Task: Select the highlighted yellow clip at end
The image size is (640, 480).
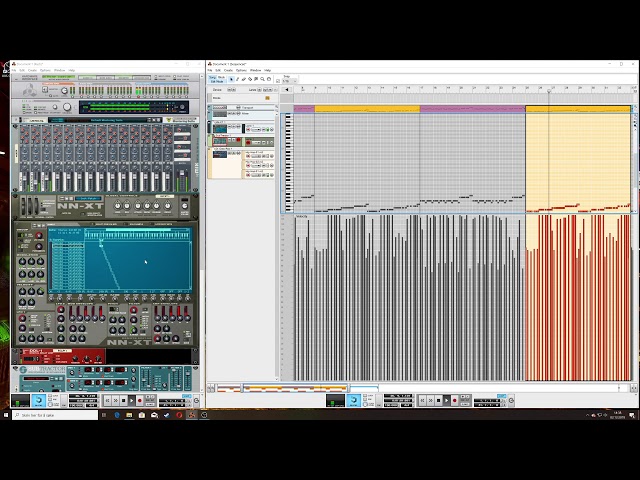Action: click(x=578, y=109)
